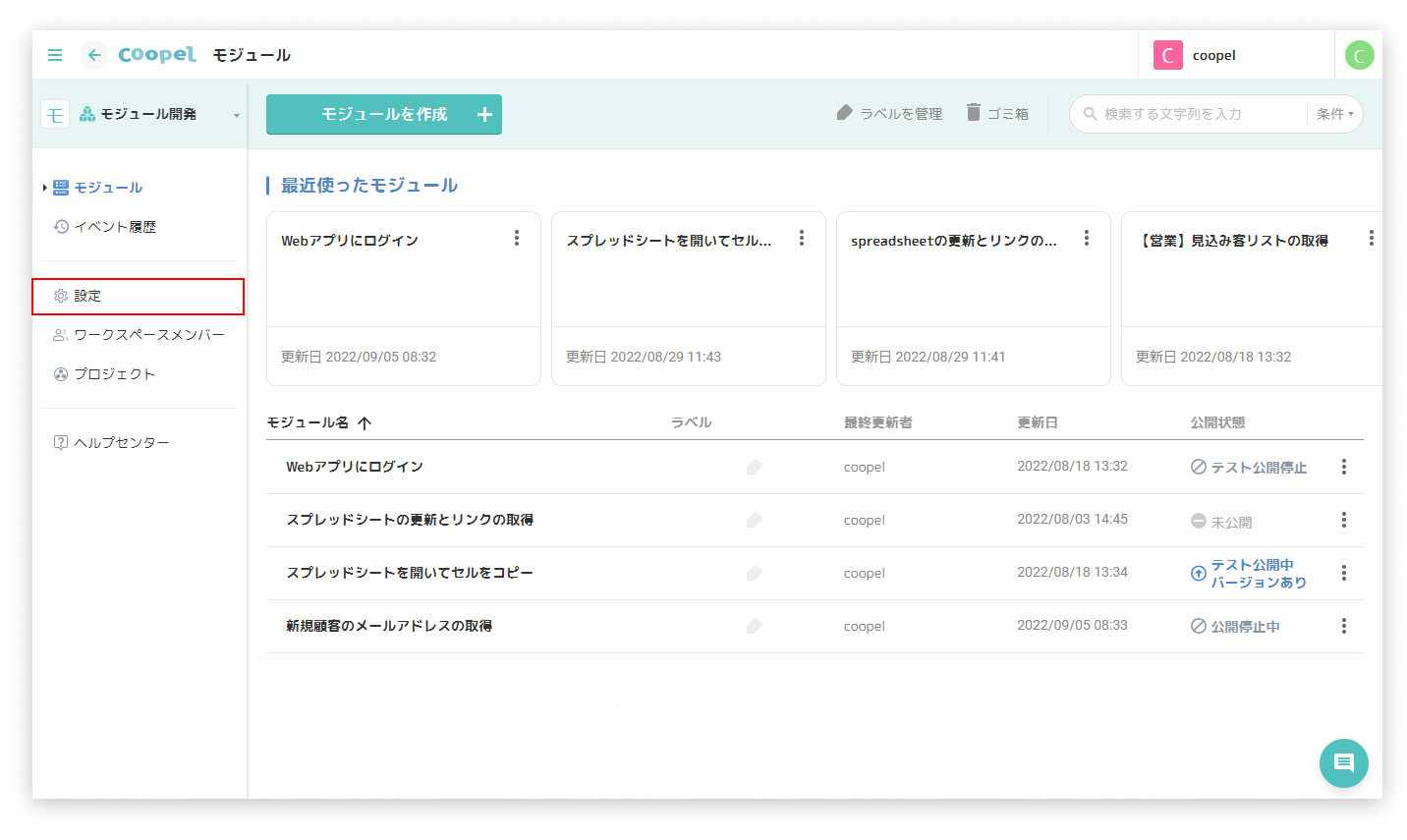Open the spreadsheetの更新とリンクの recent card
Screen dimensions: 1407x840
974,299
